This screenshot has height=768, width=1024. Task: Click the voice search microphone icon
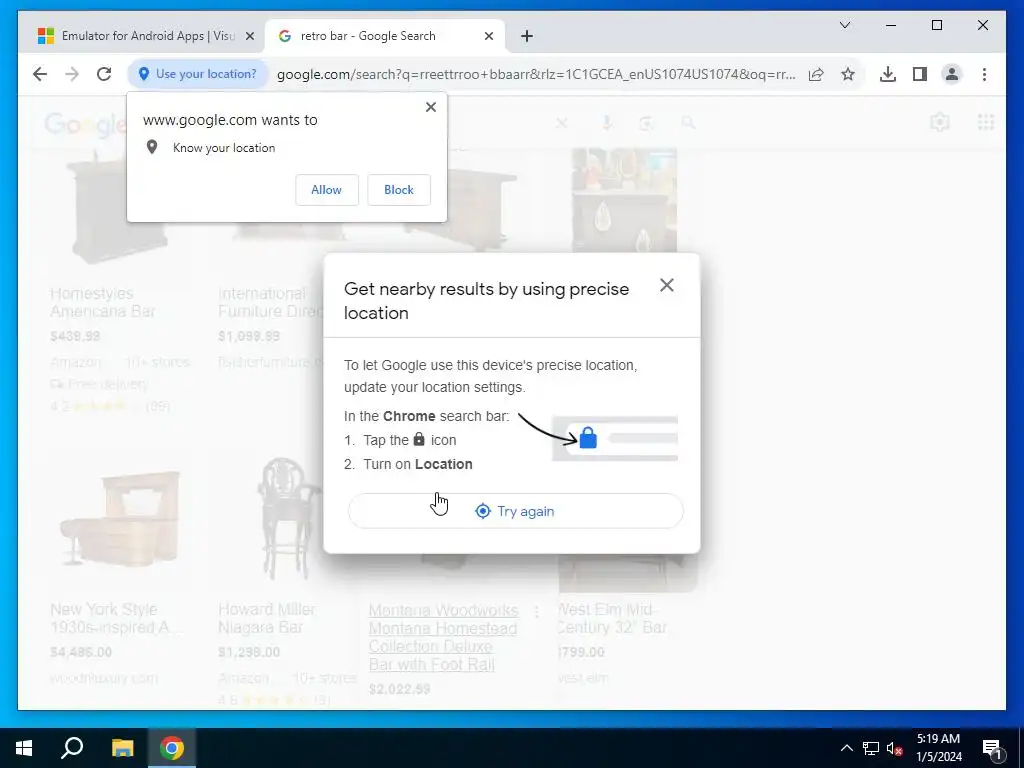(x=607, y=122)
